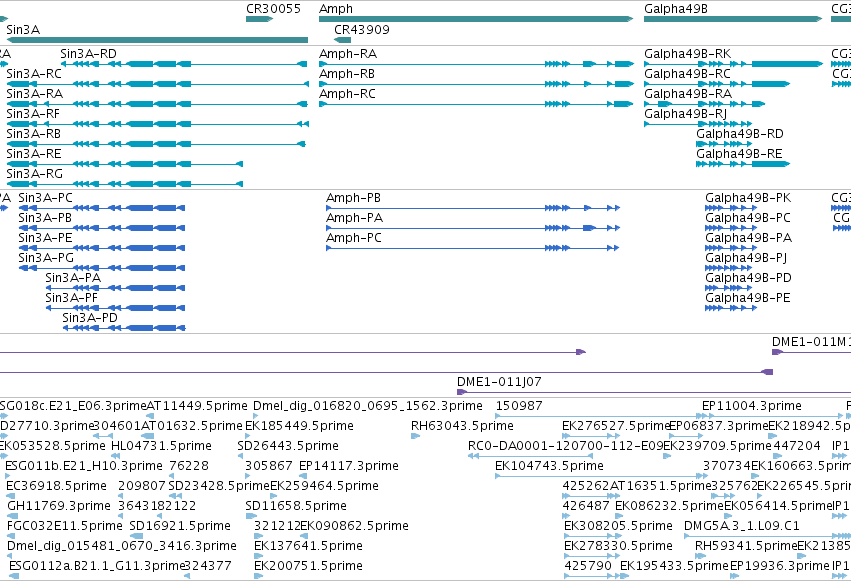851x581 pixels.
Task: Click EK185449.5prime label
Action: point(299,426)
